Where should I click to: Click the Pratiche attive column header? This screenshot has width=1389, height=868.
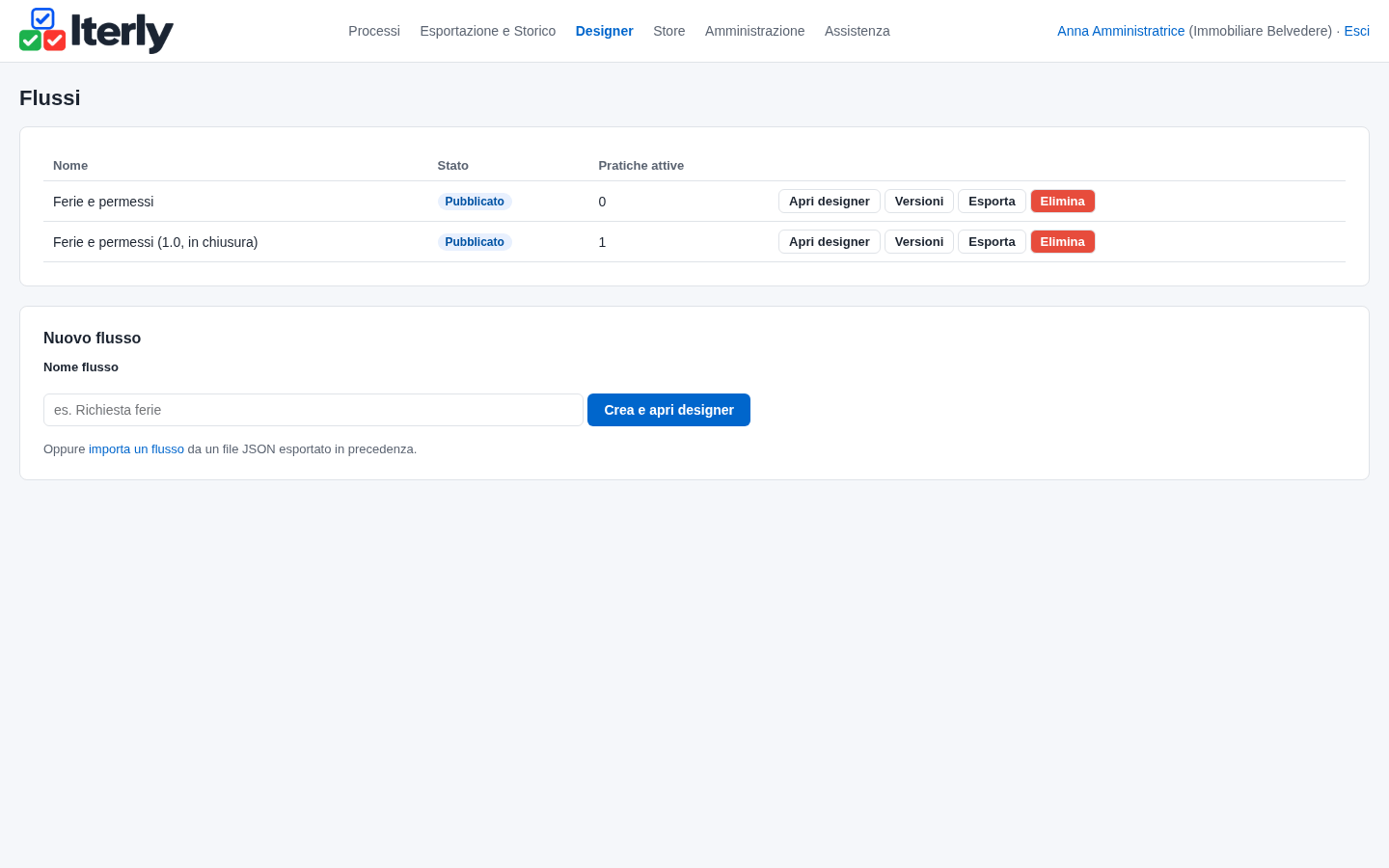641,166
